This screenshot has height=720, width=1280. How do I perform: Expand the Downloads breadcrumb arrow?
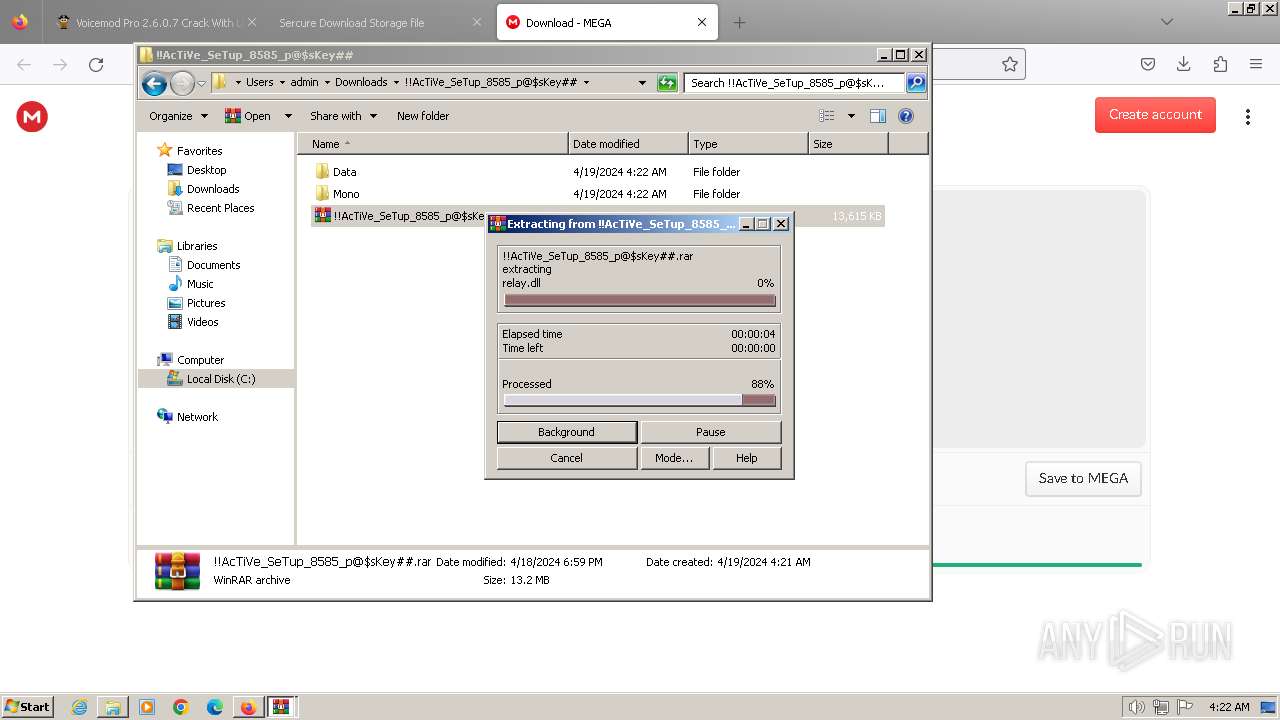coord(396,83)
